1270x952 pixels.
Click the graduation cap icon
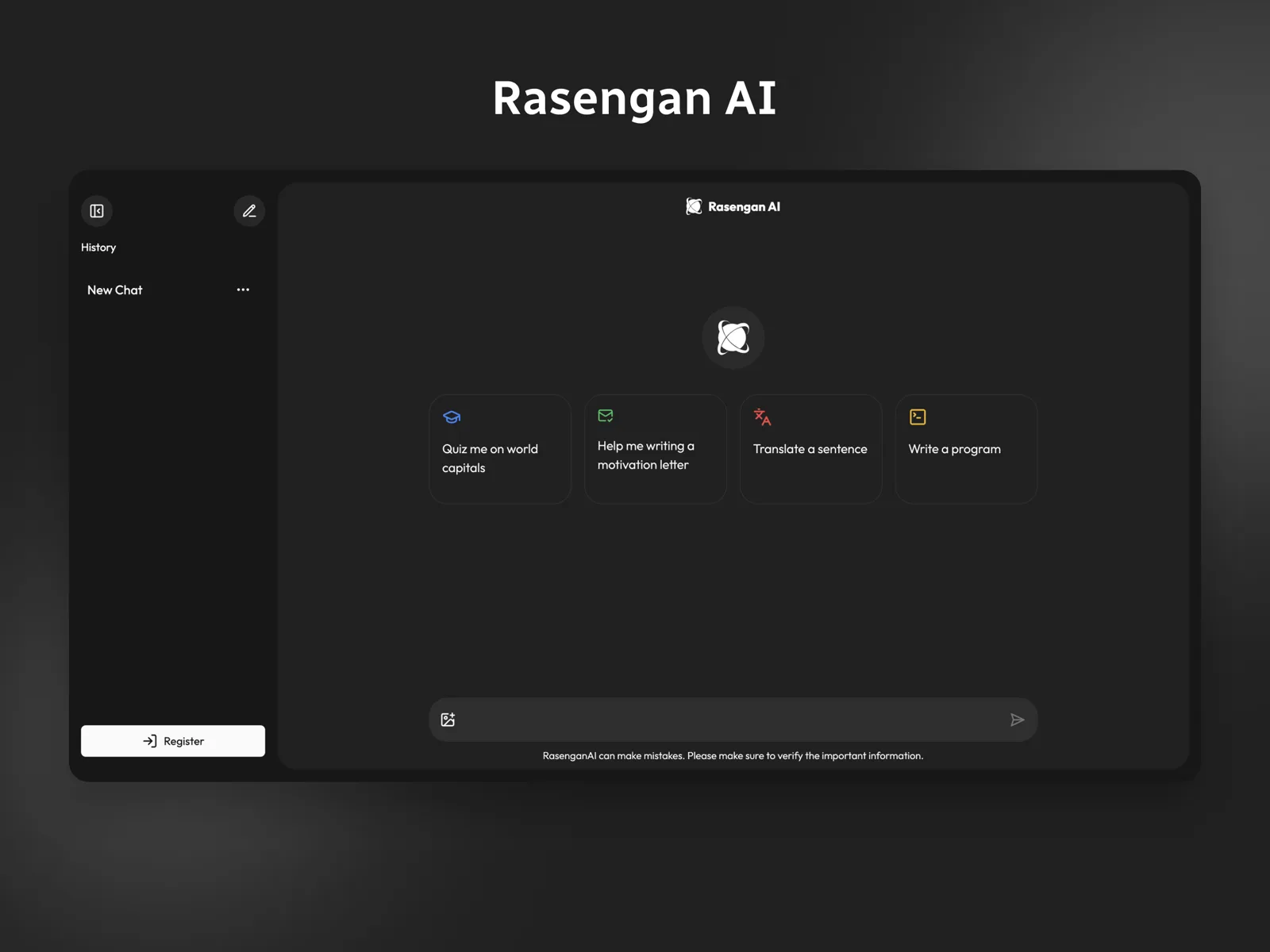(452, 417)
